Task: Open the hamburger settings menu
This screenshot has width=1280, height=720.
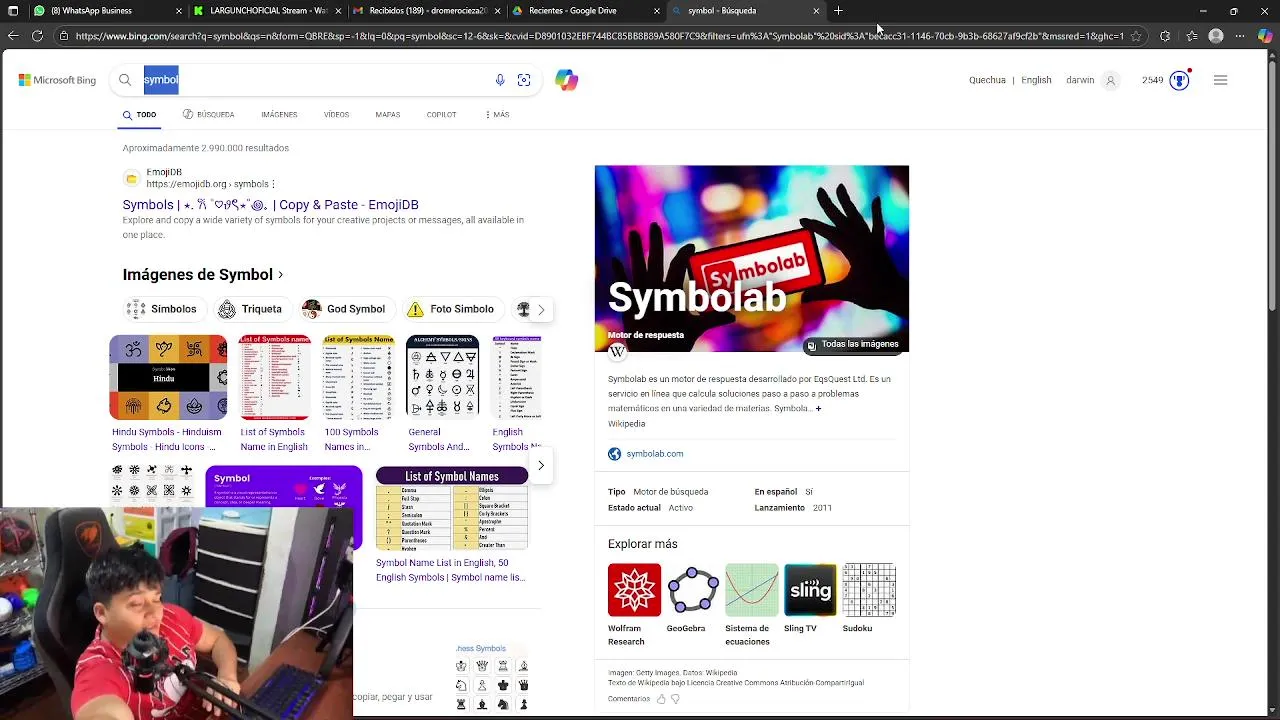Action: (x=1220, y=80)
